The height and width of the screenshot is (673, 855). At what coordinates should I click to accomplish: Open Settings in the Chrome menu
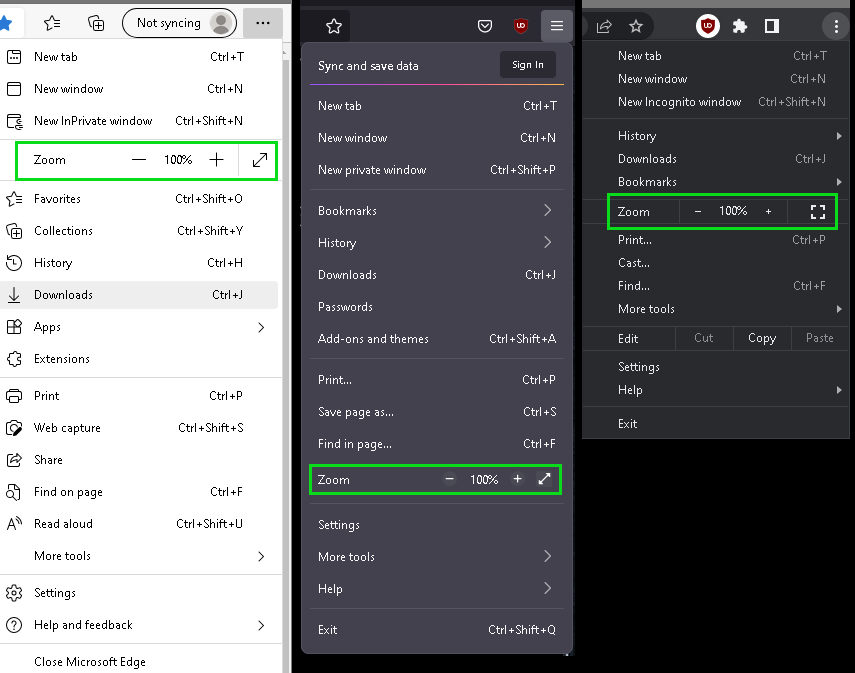715,366
